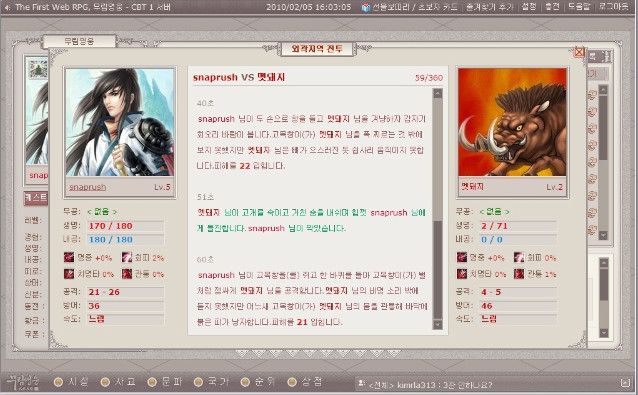Click the player's 관통 penetration stat icon
The height and width of the screenshot is (395, 638).
(x=127, y=274)
